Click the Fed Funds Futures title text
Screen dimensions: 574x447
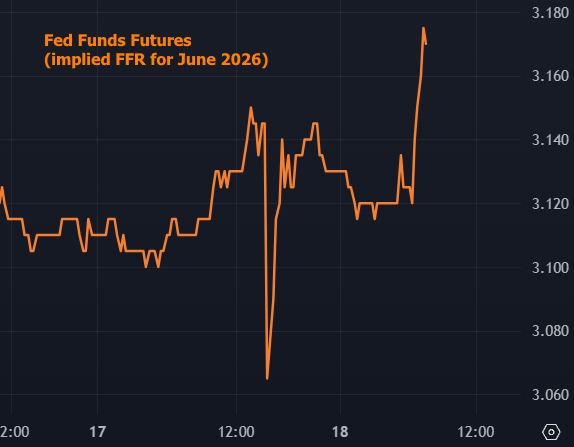(118, 40)
